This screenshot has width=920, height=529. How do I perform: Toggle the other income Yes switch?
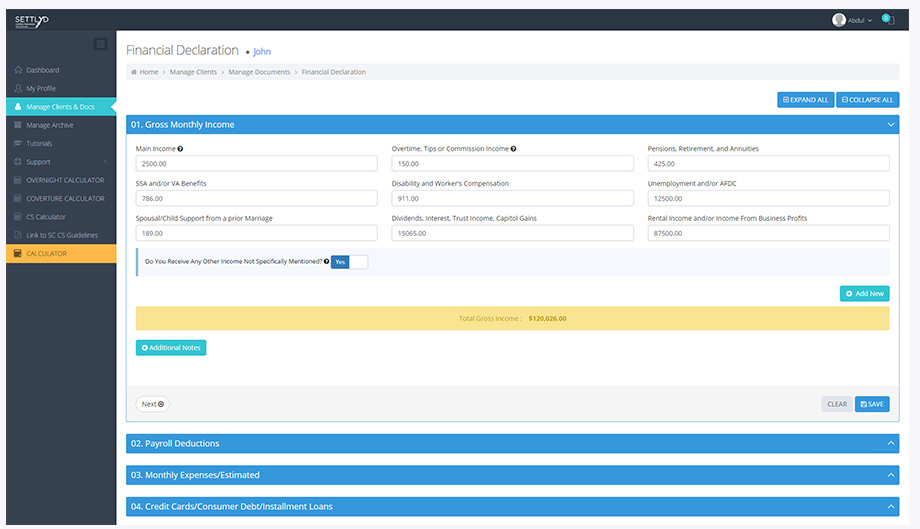tap(349, 262)
